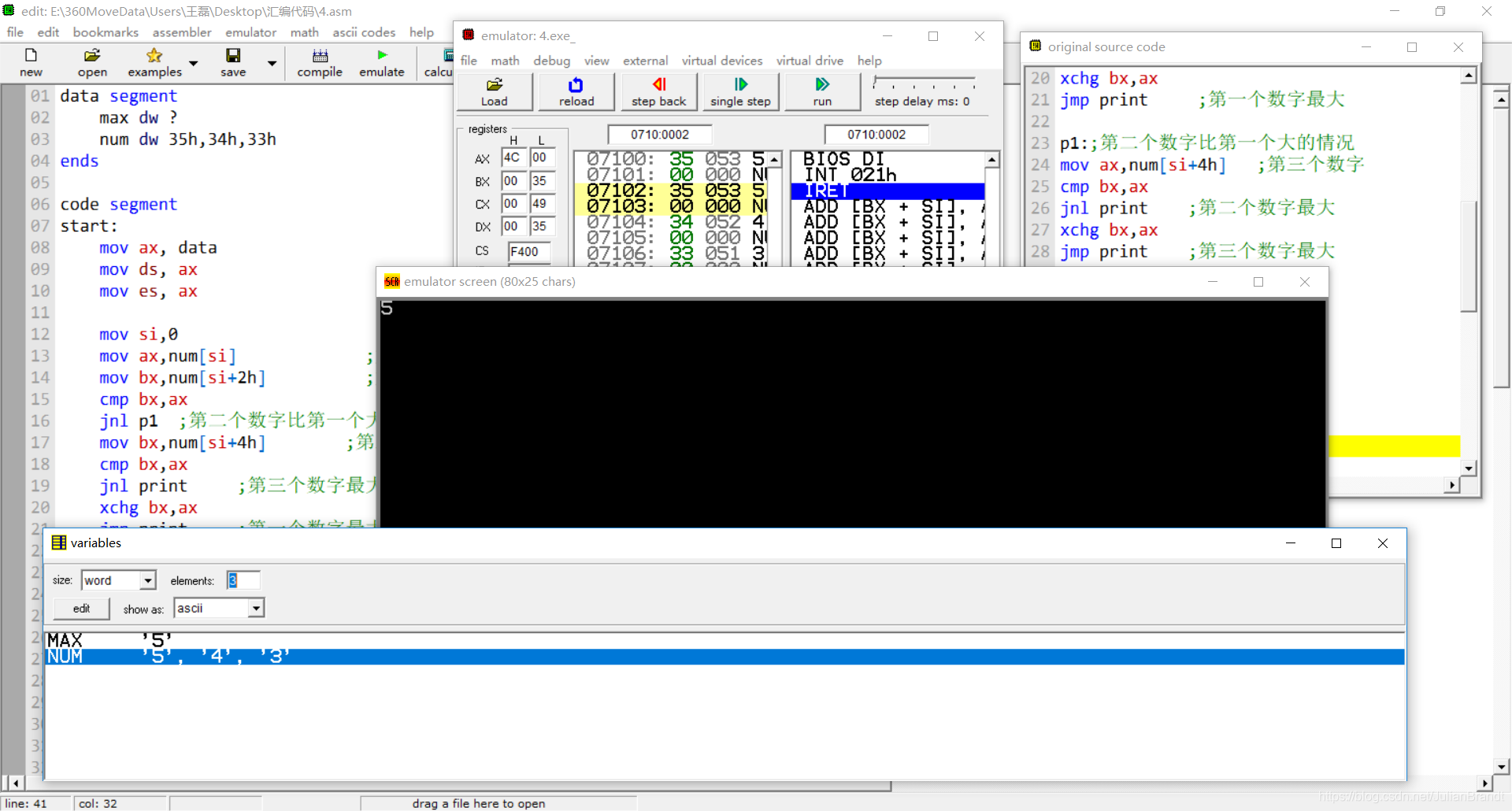Open the virtual drive menu
1512x811 pixels.
[810, 61]
